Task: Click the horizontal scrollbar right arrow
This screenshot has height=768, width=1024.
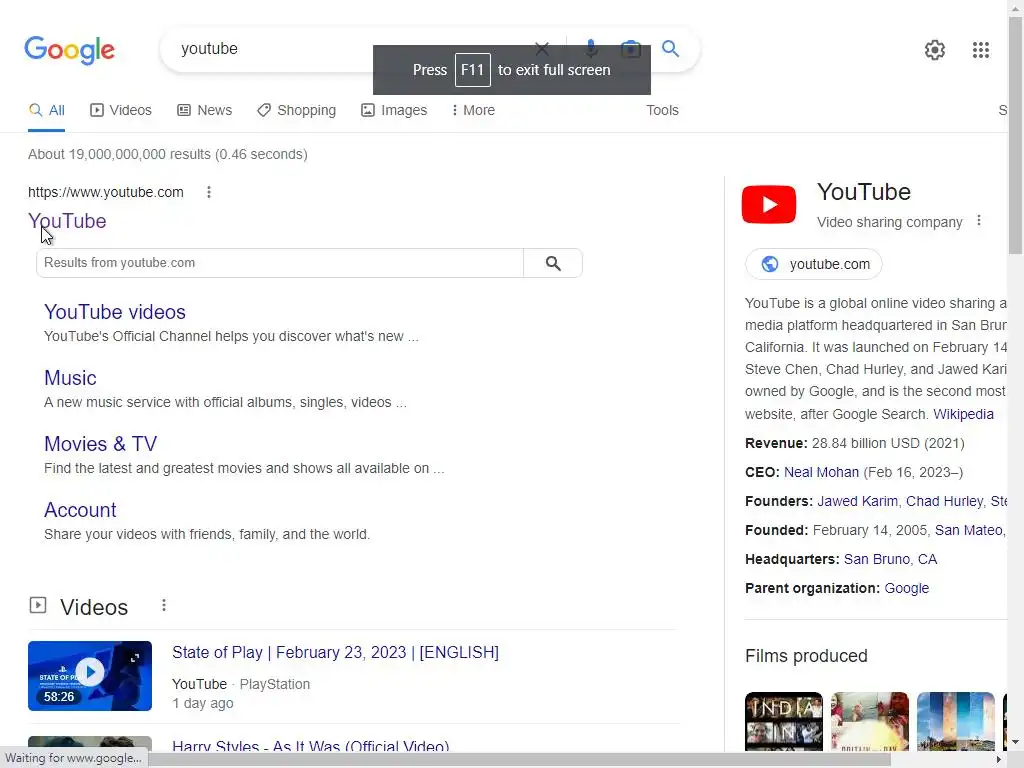Action: [x=998, y=760]
